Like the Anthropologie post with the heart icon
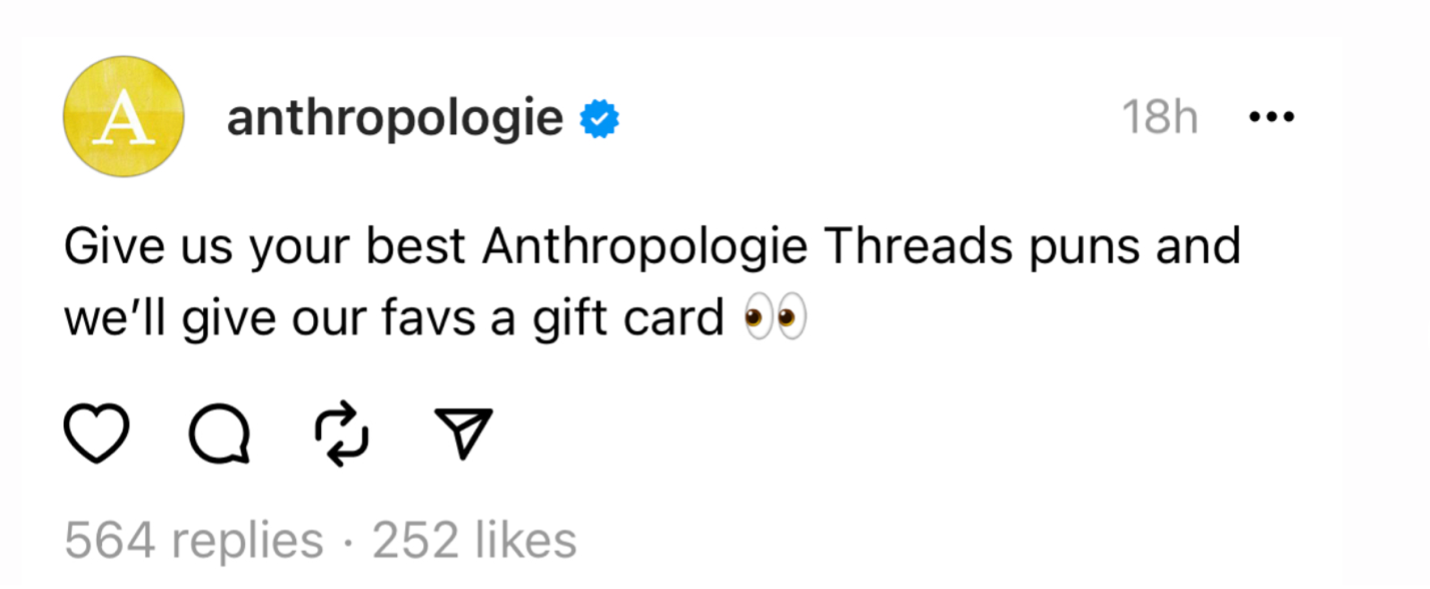This screenshot has width=1430, height=589. 97,434
